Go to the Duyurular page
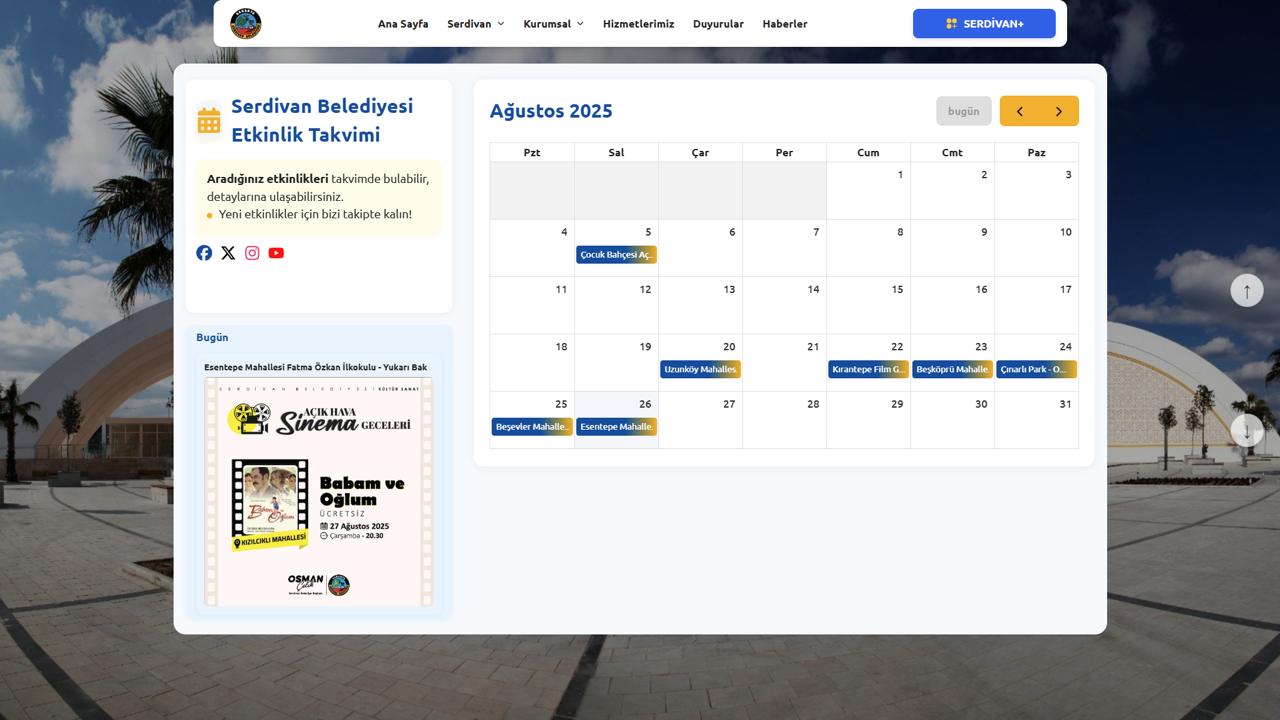 coord(718,24)
